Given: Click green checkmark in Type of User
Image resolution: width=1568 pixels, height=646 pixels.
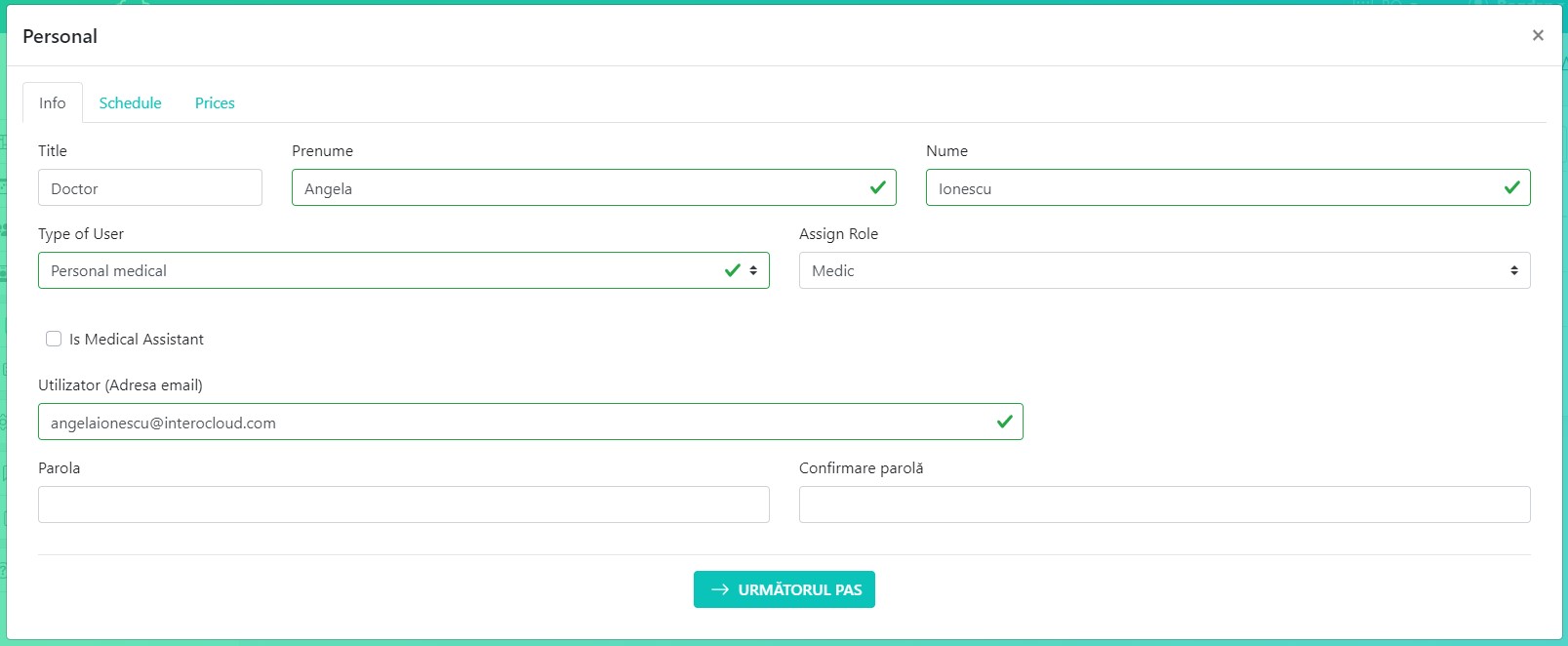Looking at the screenshot, I should (x=733, y=270).
